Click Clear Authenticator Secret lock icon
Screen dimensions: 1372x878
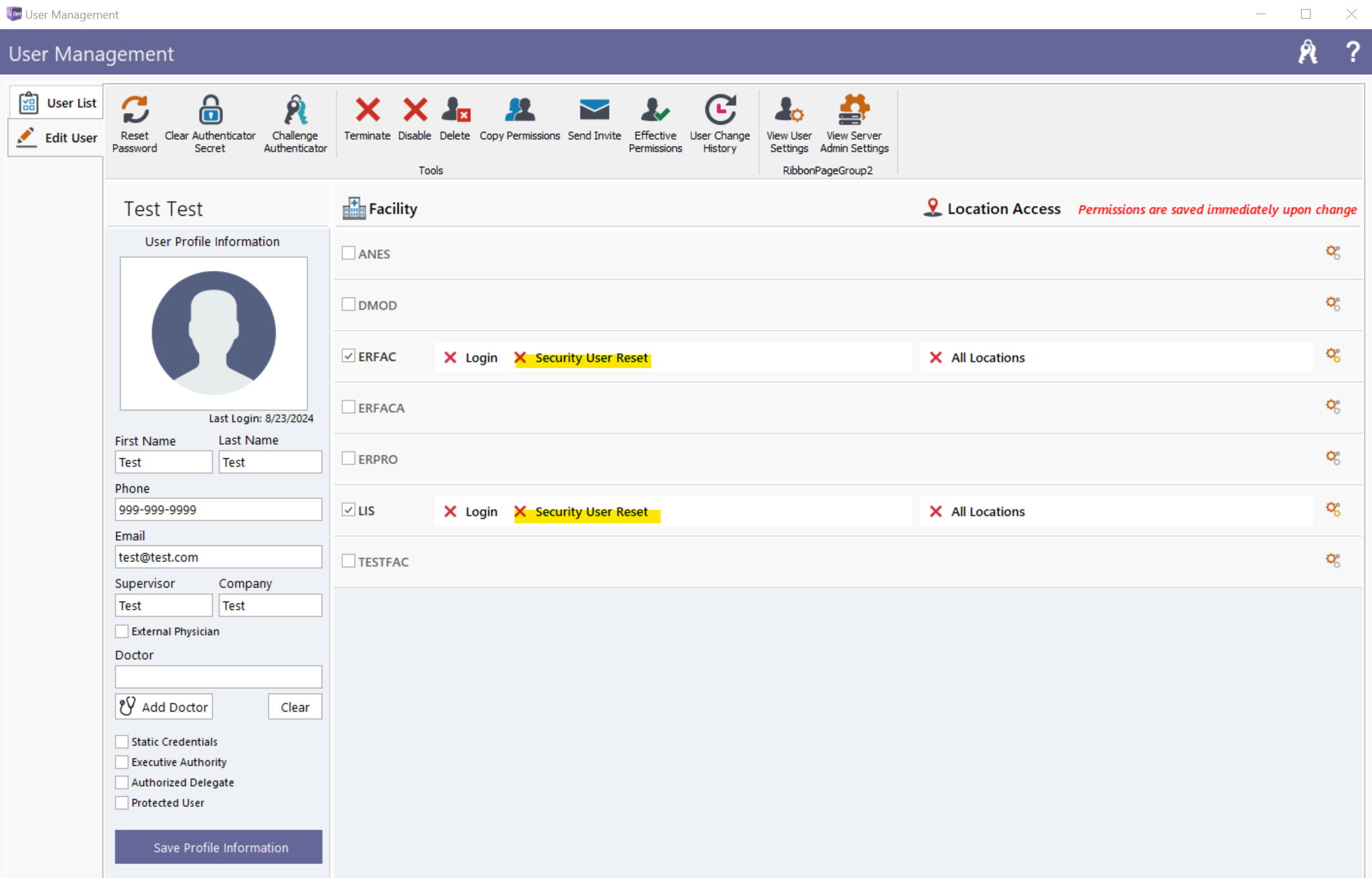210,110
